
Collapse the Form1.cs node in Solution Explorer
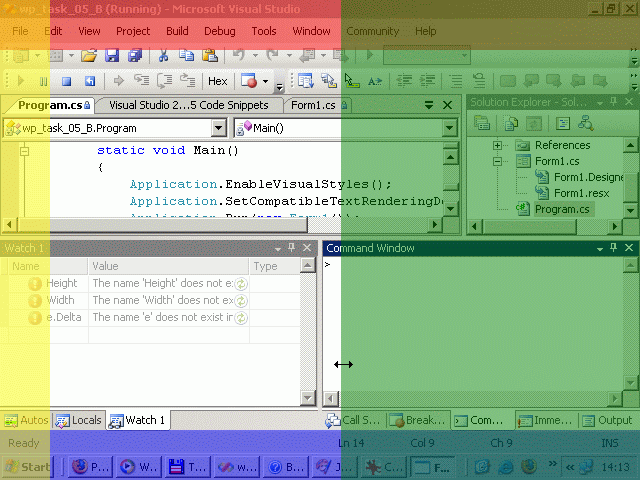pyautogui.click(x=497, y=162)
